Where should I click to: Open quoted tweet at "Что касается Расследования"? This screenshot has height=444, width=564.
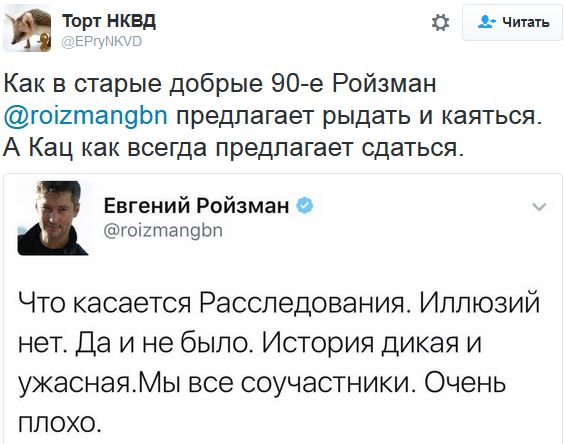pyautogui.click(x=213, y=302)
